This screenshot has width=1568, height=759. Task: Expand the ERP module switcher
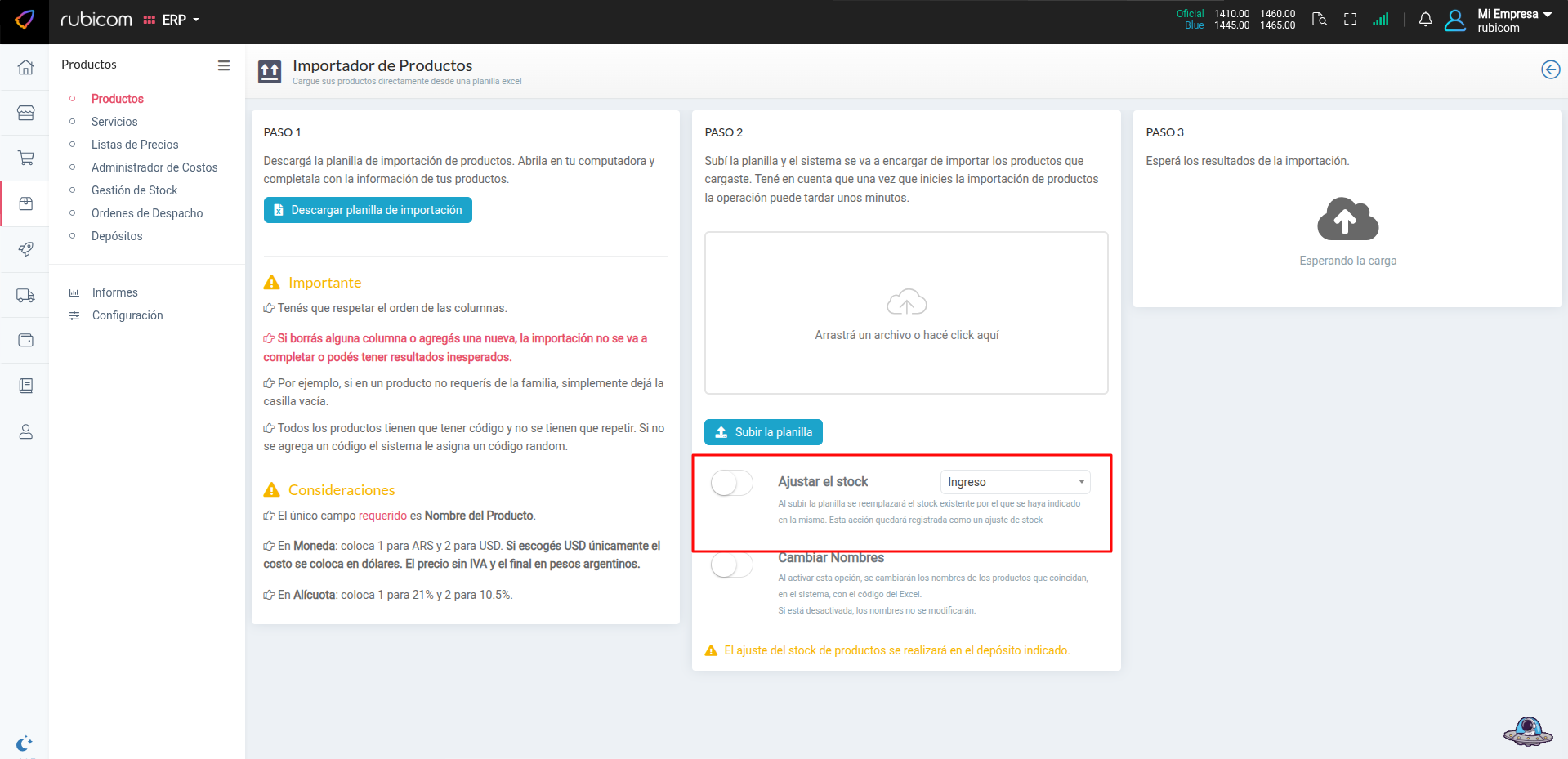(172, 20)
